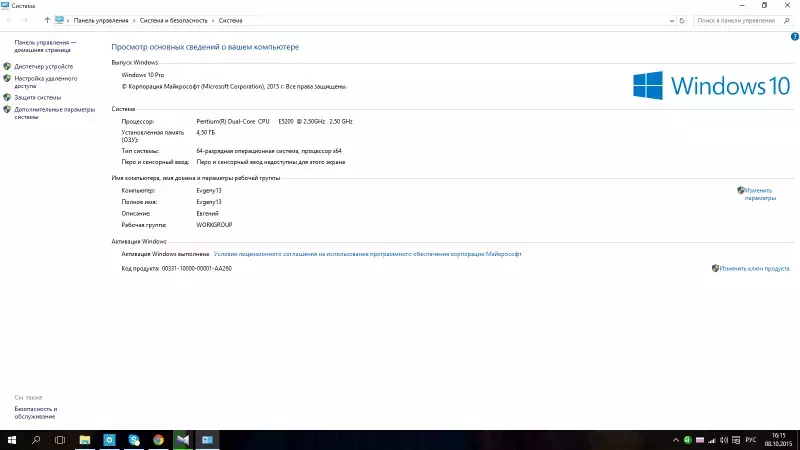Open the clock and date flyout

(x=779, y=440)
